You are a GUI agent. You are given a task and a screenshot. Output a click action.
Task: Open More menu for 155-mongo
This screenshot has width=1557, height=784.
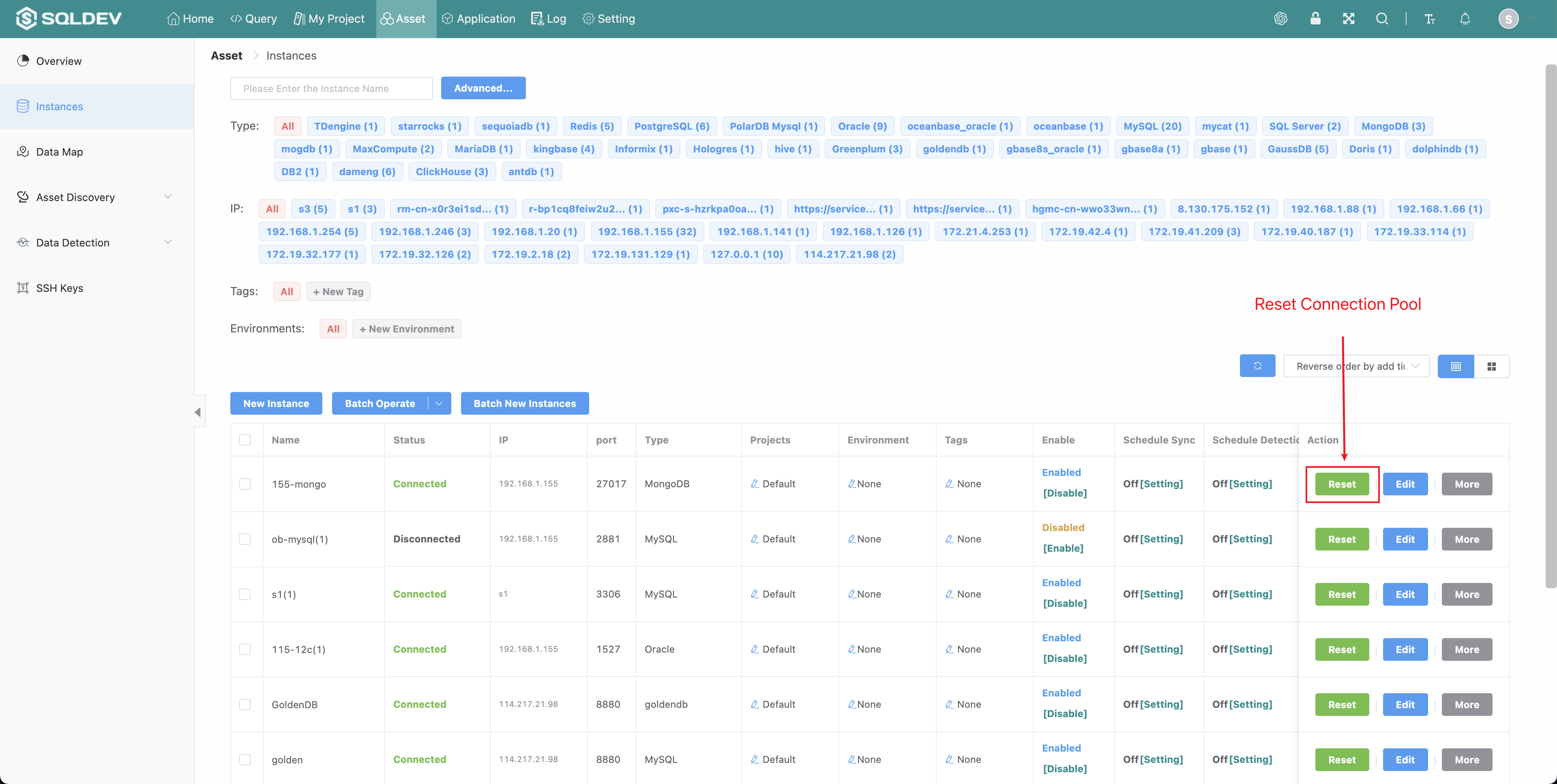point(1466,484)
